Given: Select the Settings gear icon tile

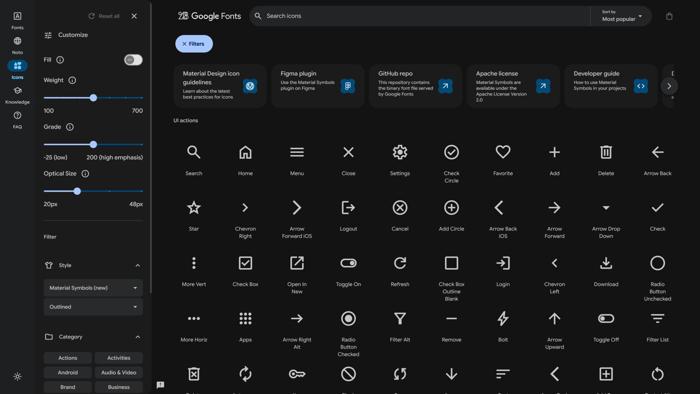Looking at the screenshot, I should pos(400,160).
